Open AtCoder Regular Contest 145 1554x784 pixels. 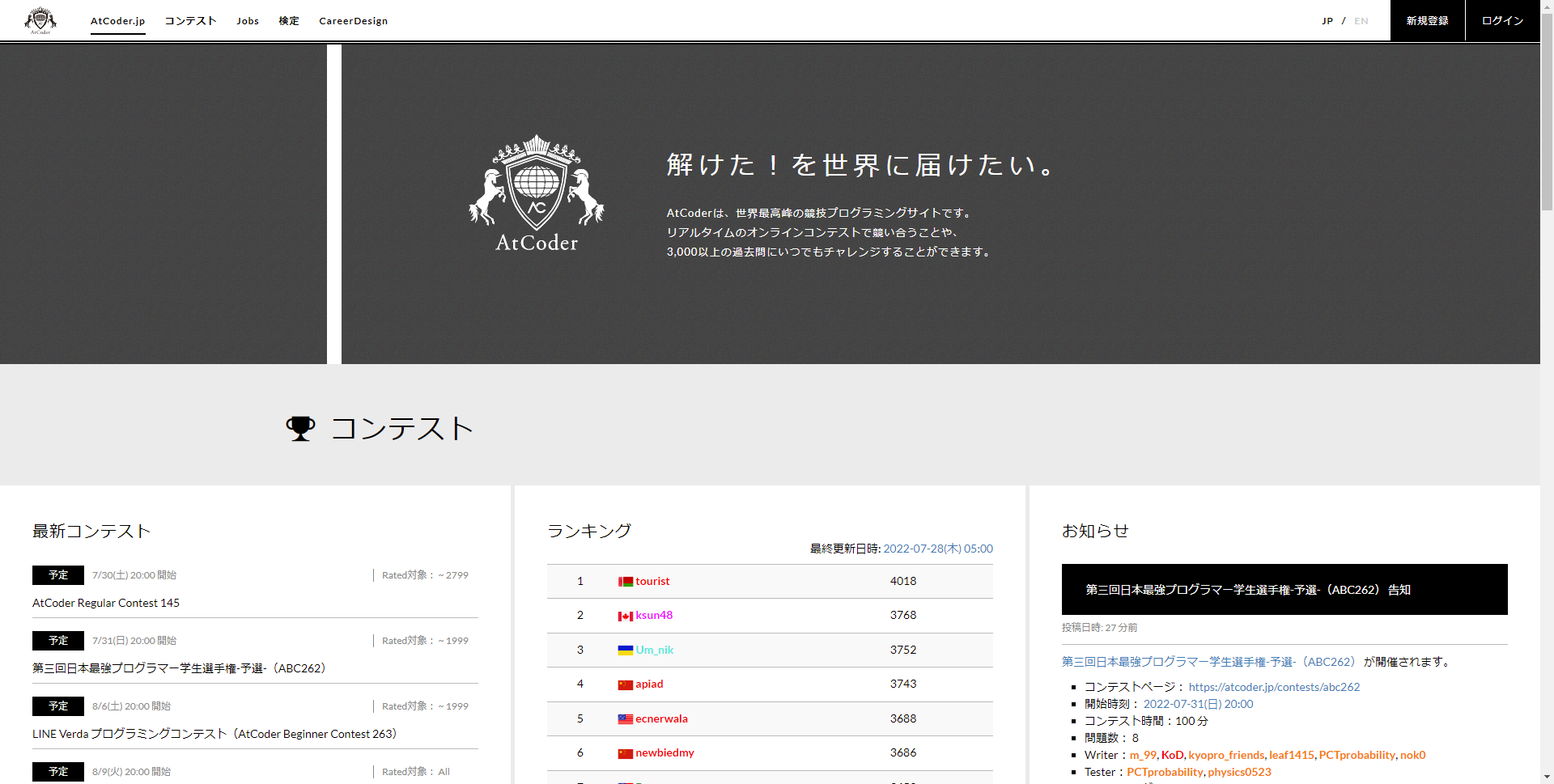(105, 602)
